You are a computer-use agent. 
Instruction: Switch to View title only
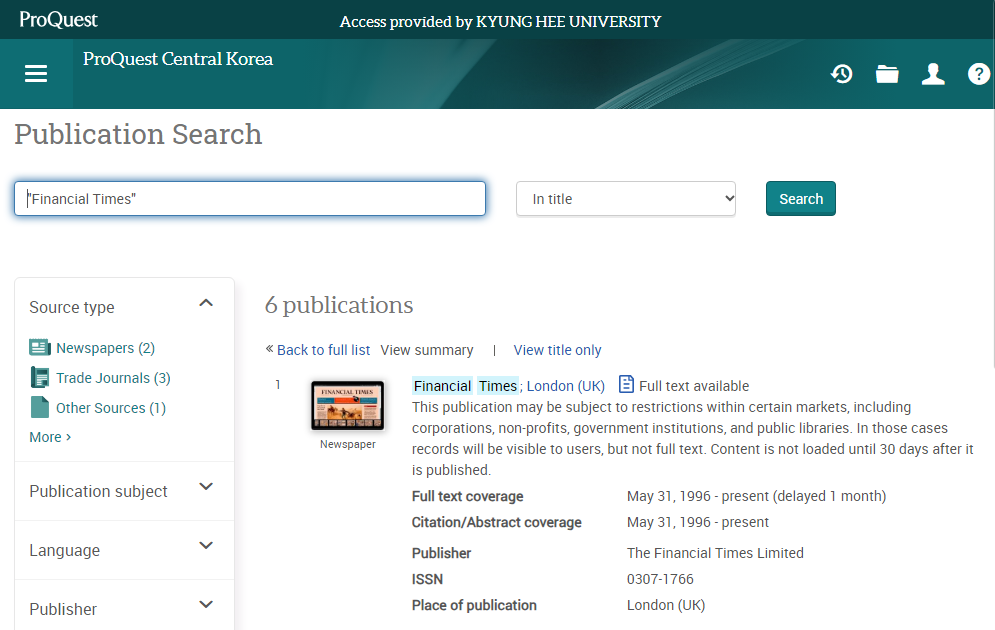click(557, 350)
